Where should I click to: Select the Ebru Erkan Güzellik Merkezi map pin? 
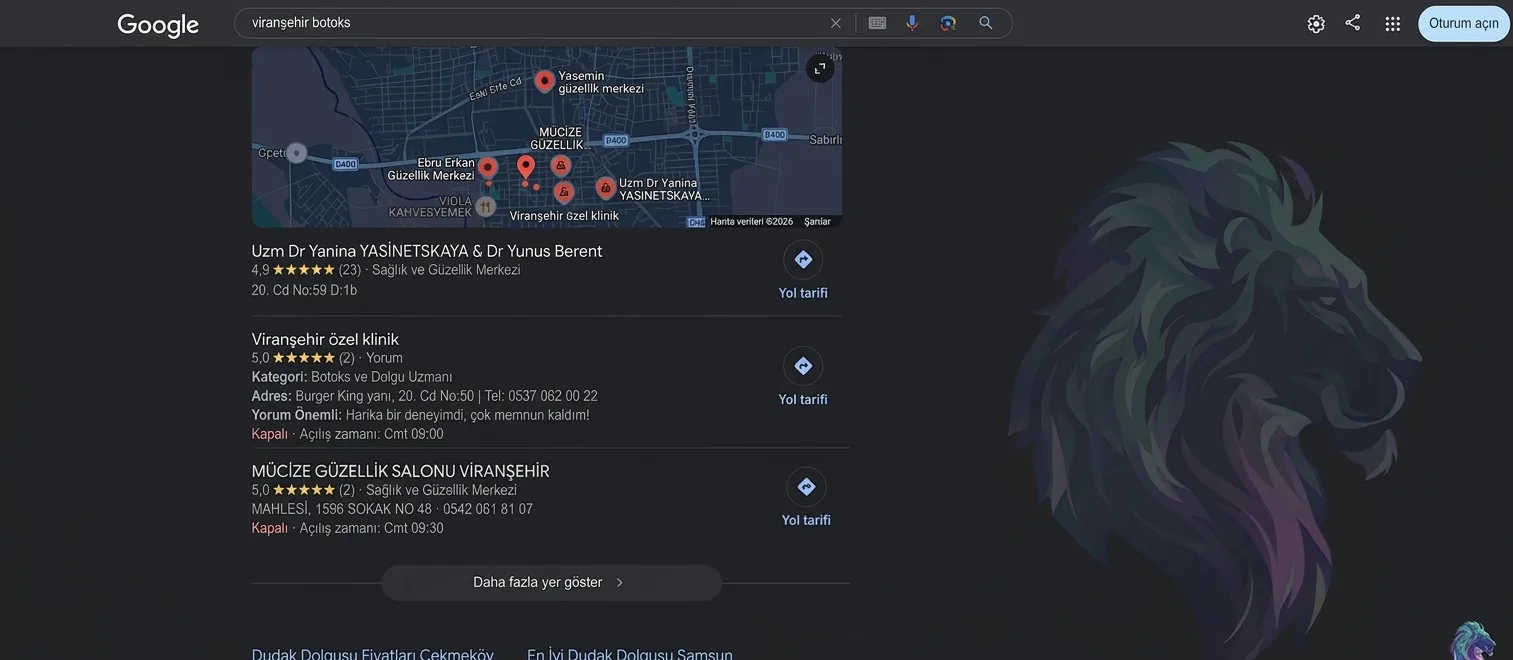tap(488, 168)
